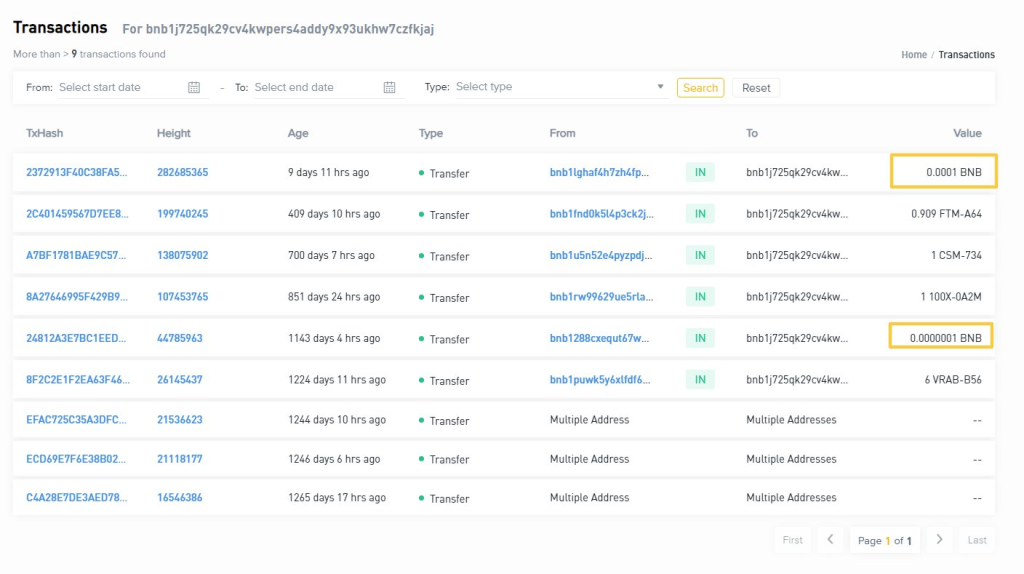Open block height 16546386

pyautogui.click(x=180, y=498)
